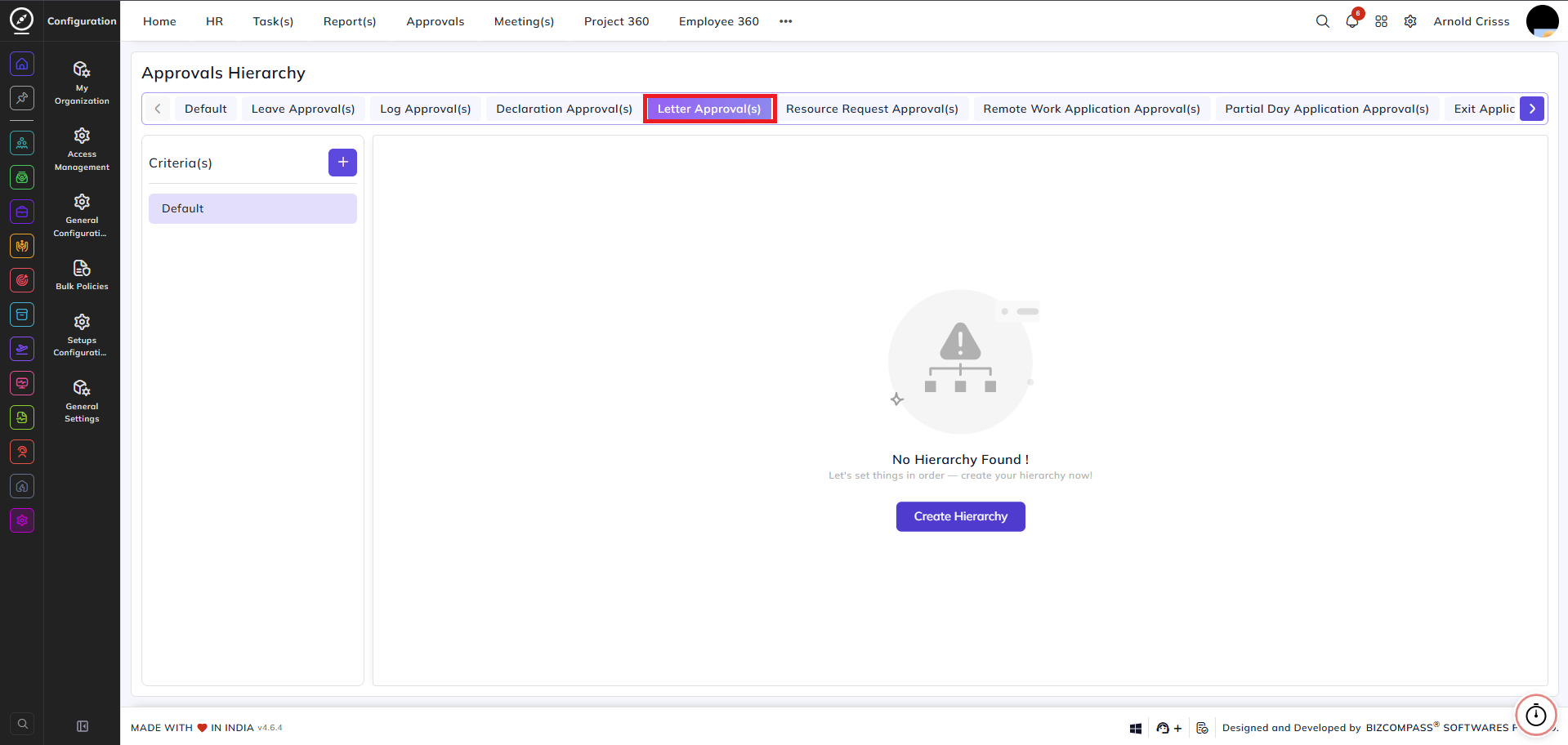Click the Windows app icon in footer
The image size is (1568, 745).
[x=1136, y=728]
